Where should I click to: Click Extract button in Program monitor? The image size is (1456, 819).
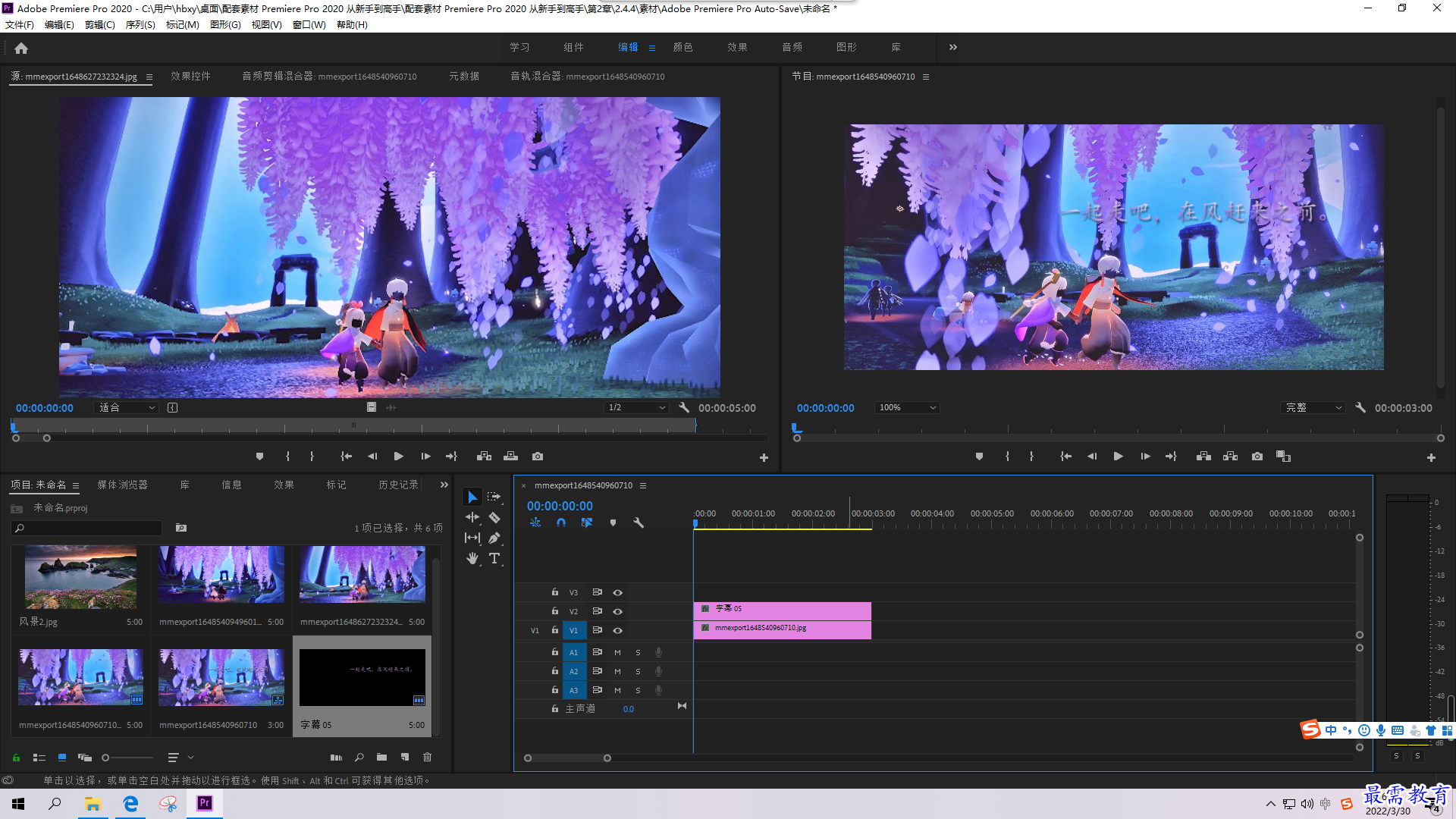point(1230,457)
